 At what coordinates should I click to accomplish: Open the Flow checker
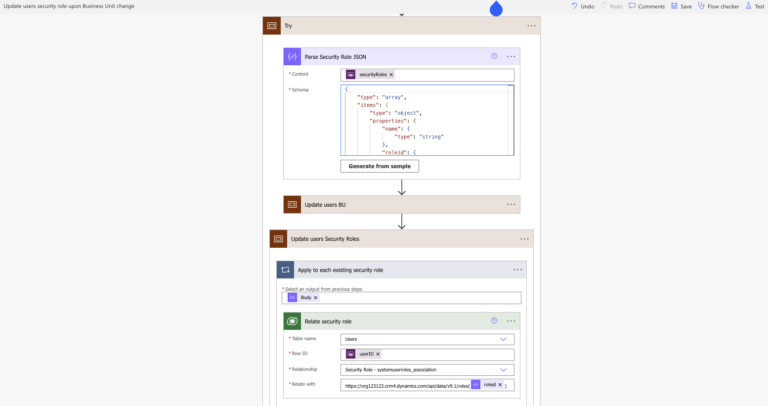(718, 6)
